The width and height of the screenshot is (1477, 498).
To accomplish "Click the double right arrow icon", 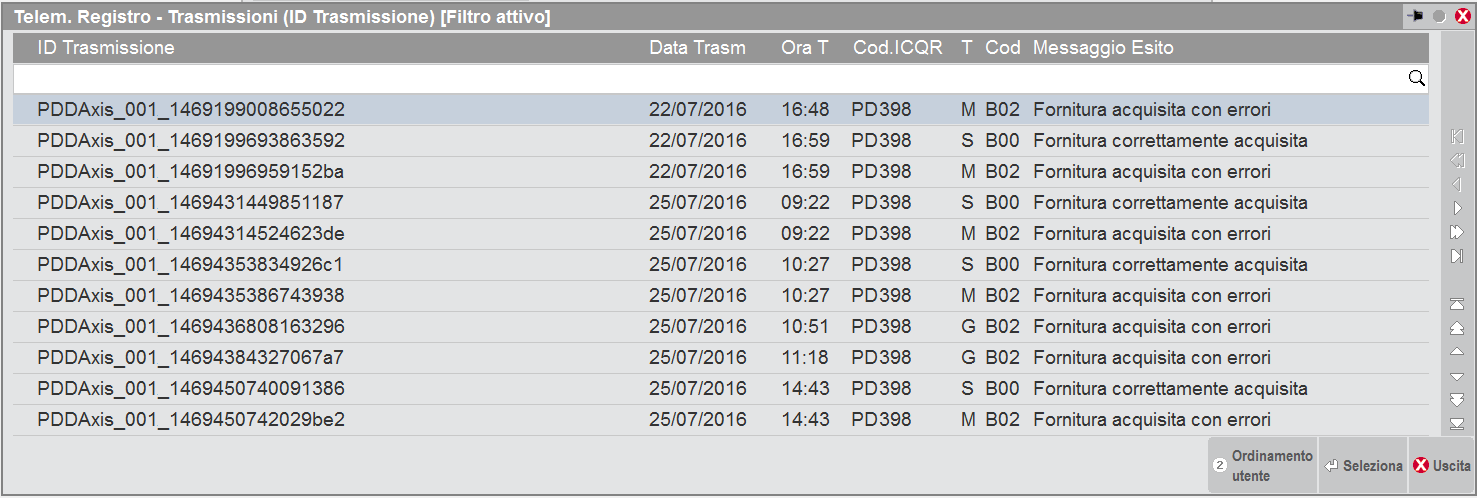I will pos(1456,232).
